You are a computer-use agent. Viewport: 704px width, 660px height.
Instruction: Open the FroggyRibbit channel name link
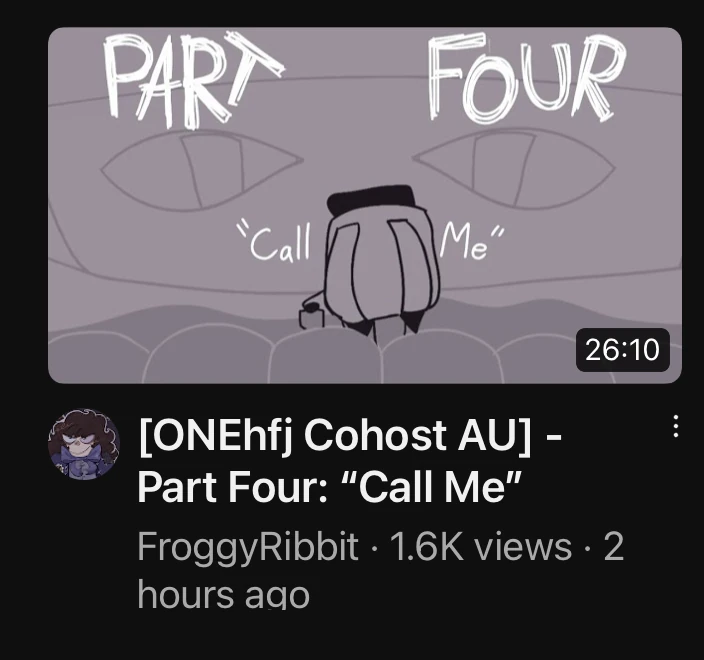point(248,547)
